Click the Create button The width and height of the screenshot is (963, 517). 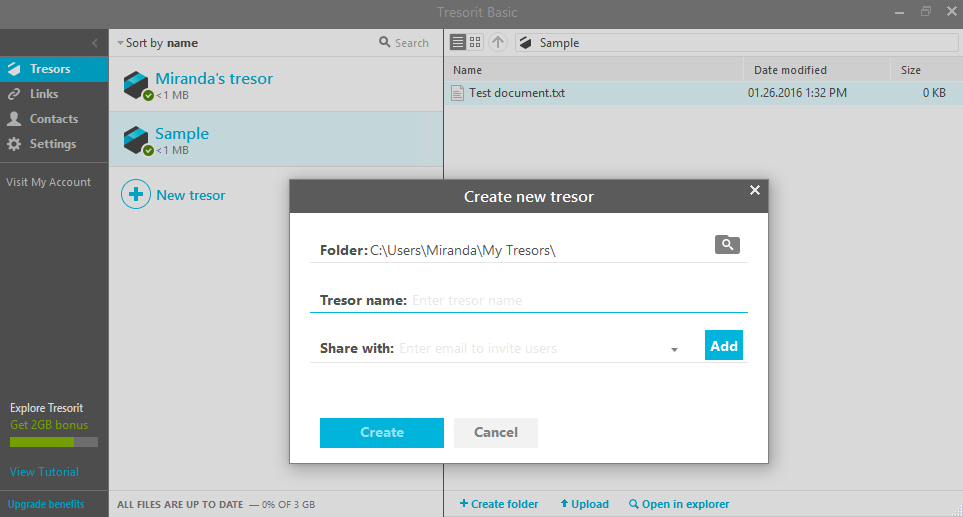pos(382,432)
